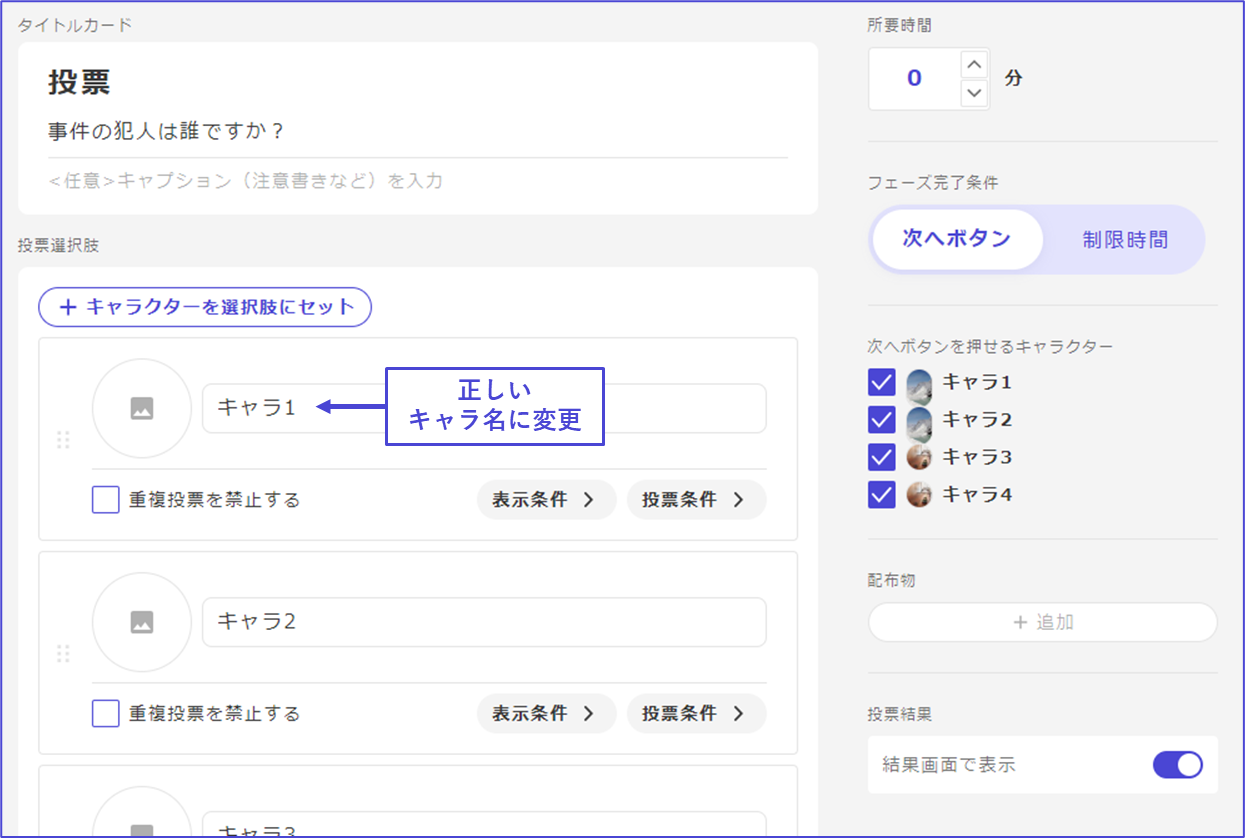Expand 投票条件 for the キャラ1 option
Screen dimensions: 1245x838
tap(696, 500)
